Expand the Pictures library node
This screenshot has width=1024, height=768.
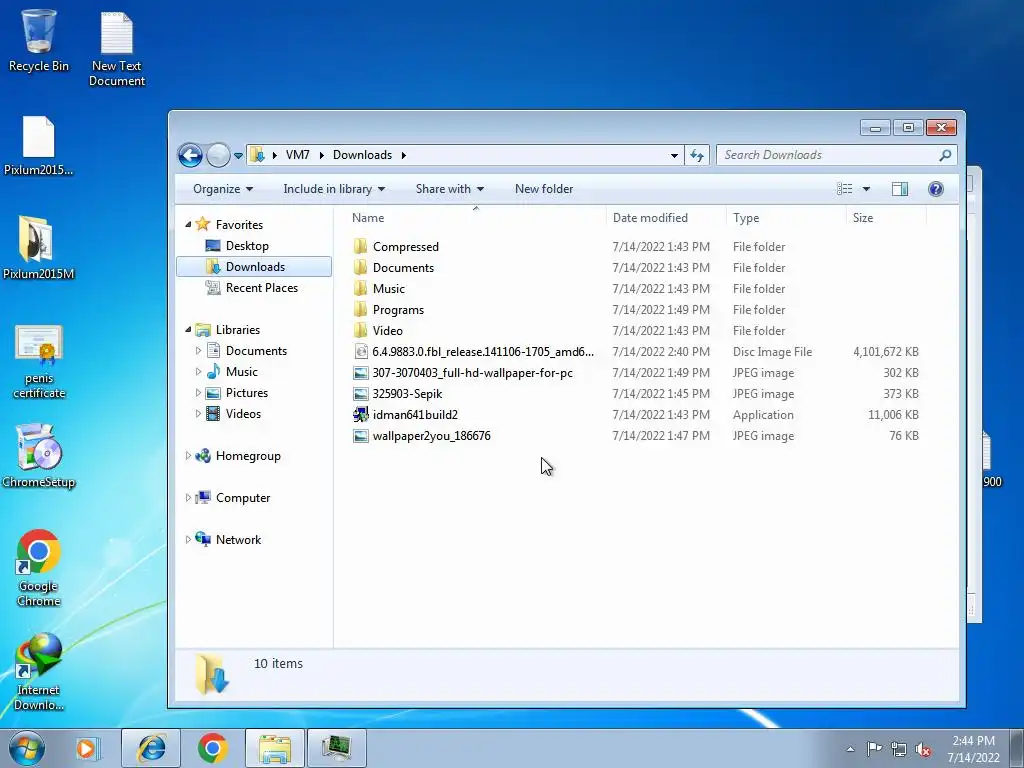tap(198, 392)
